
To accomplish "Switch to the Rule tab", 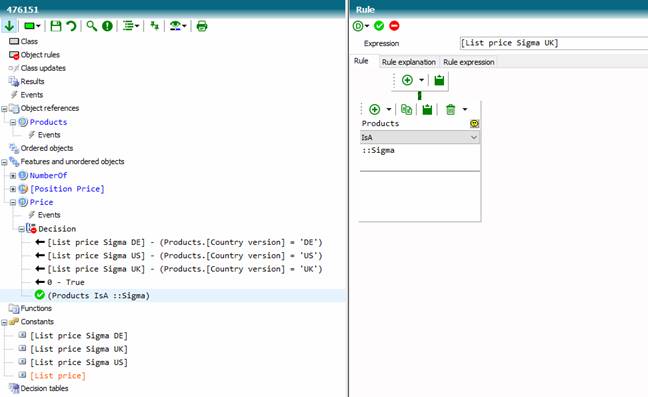I will pyautogui.click(x=361, y=61).
